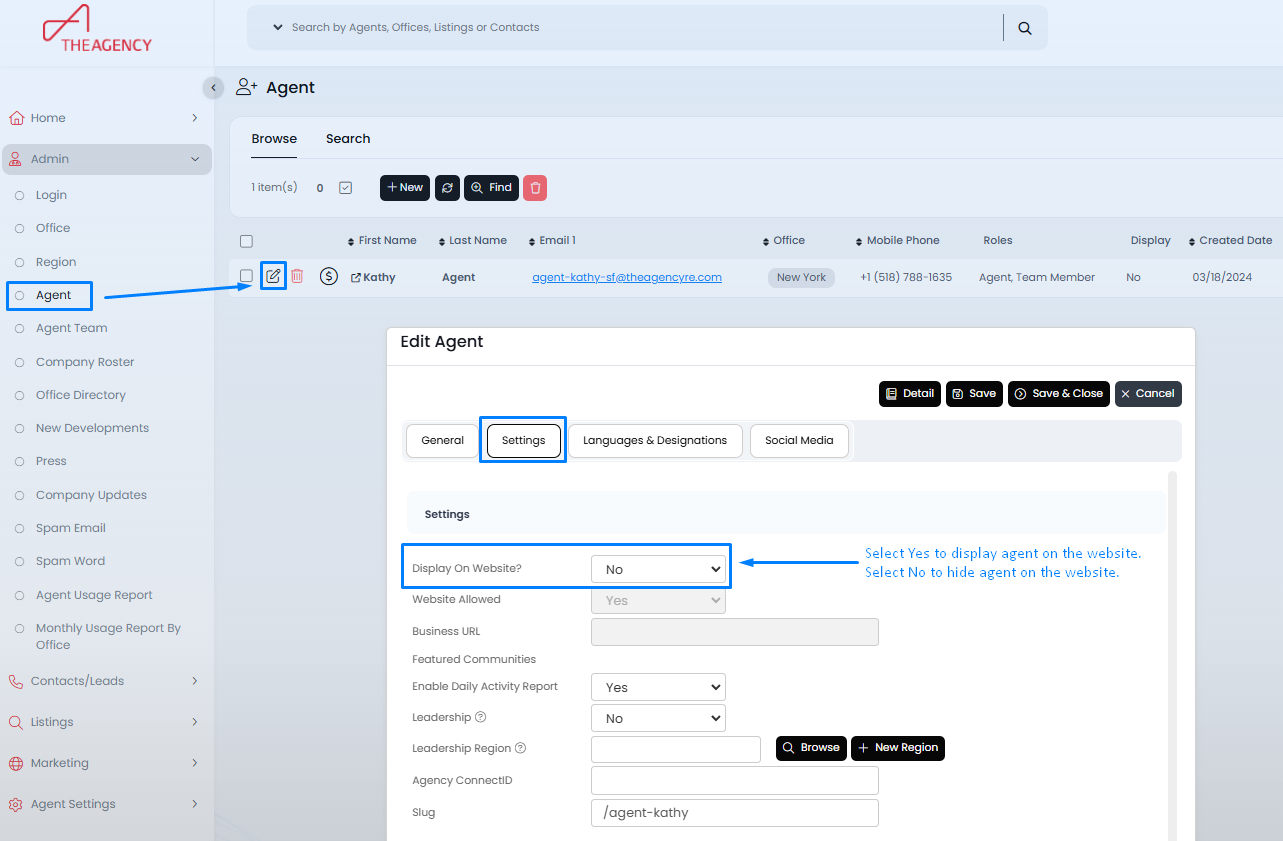Click the Agent Settings gear icon
Viewport: 1283px width, 841px height.
coord(16,804)
